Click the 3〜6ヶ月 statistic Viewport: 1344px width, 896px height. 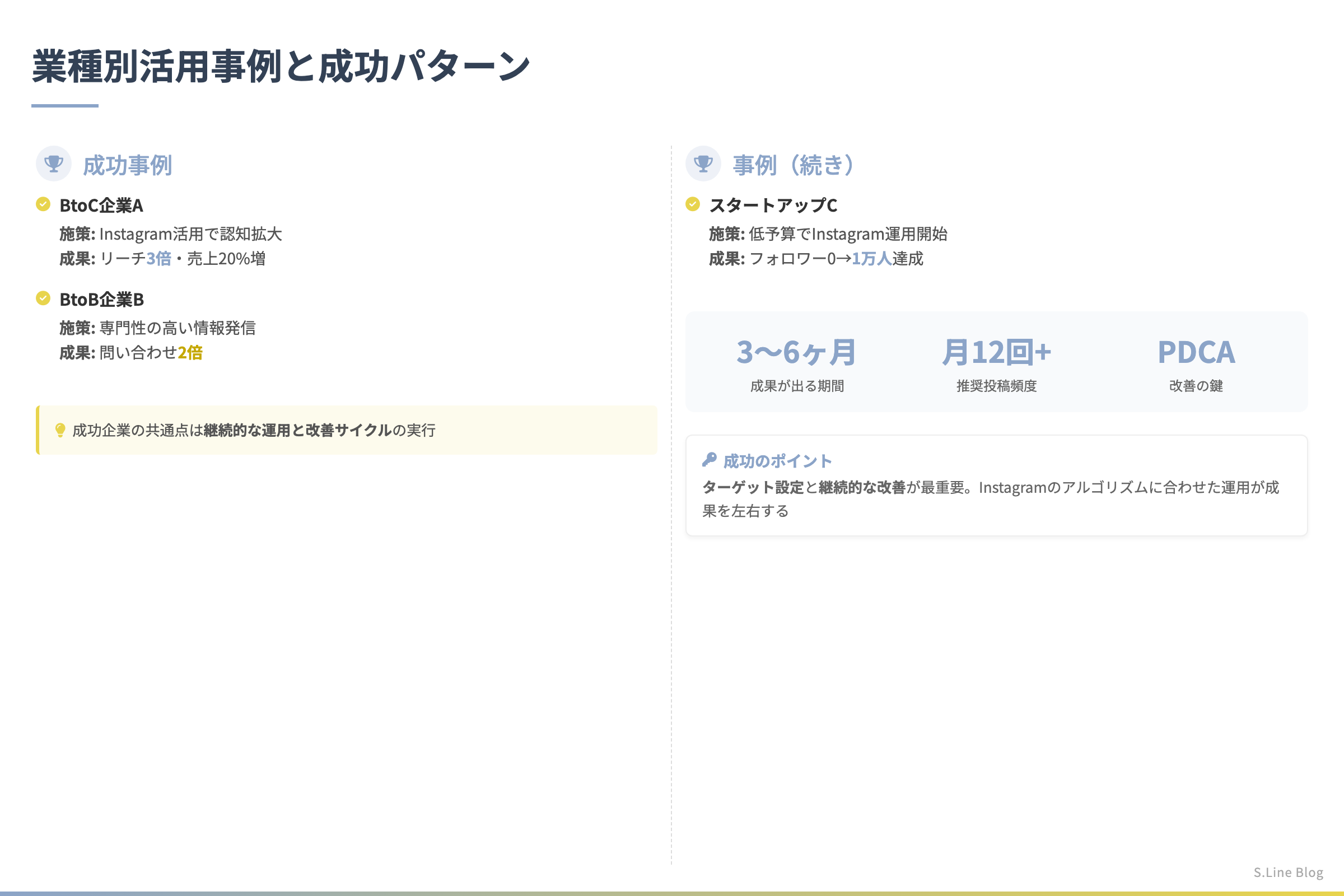click(796, 352)
